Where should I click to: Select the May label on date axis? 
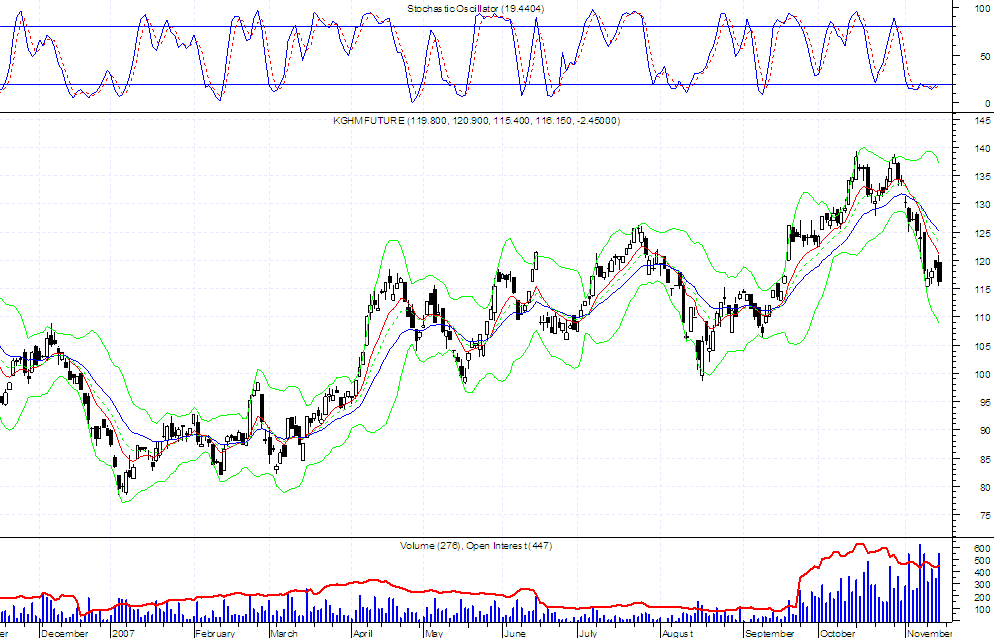coord(434,633)
